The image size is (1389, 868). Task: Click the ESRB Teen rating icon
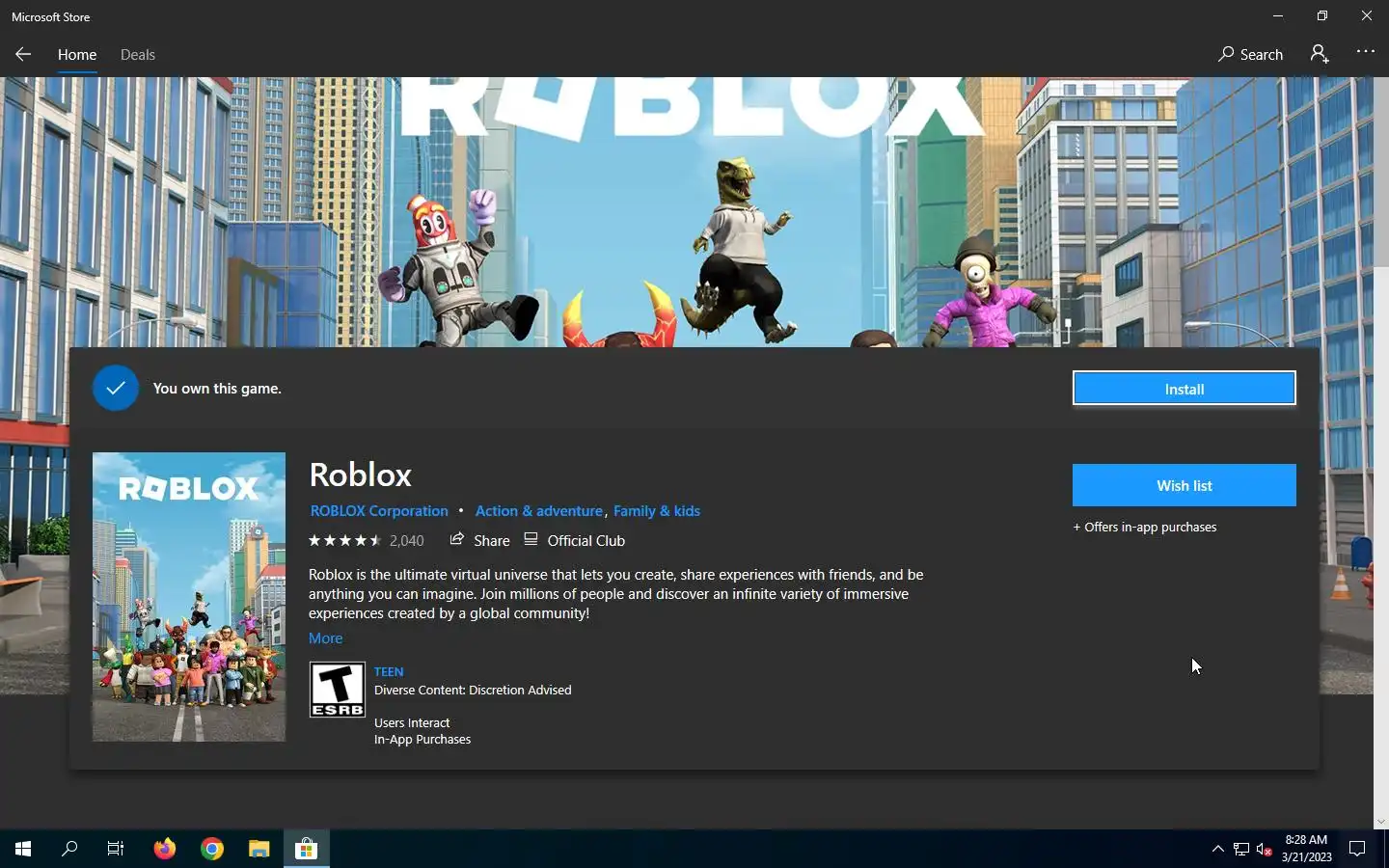337,690
